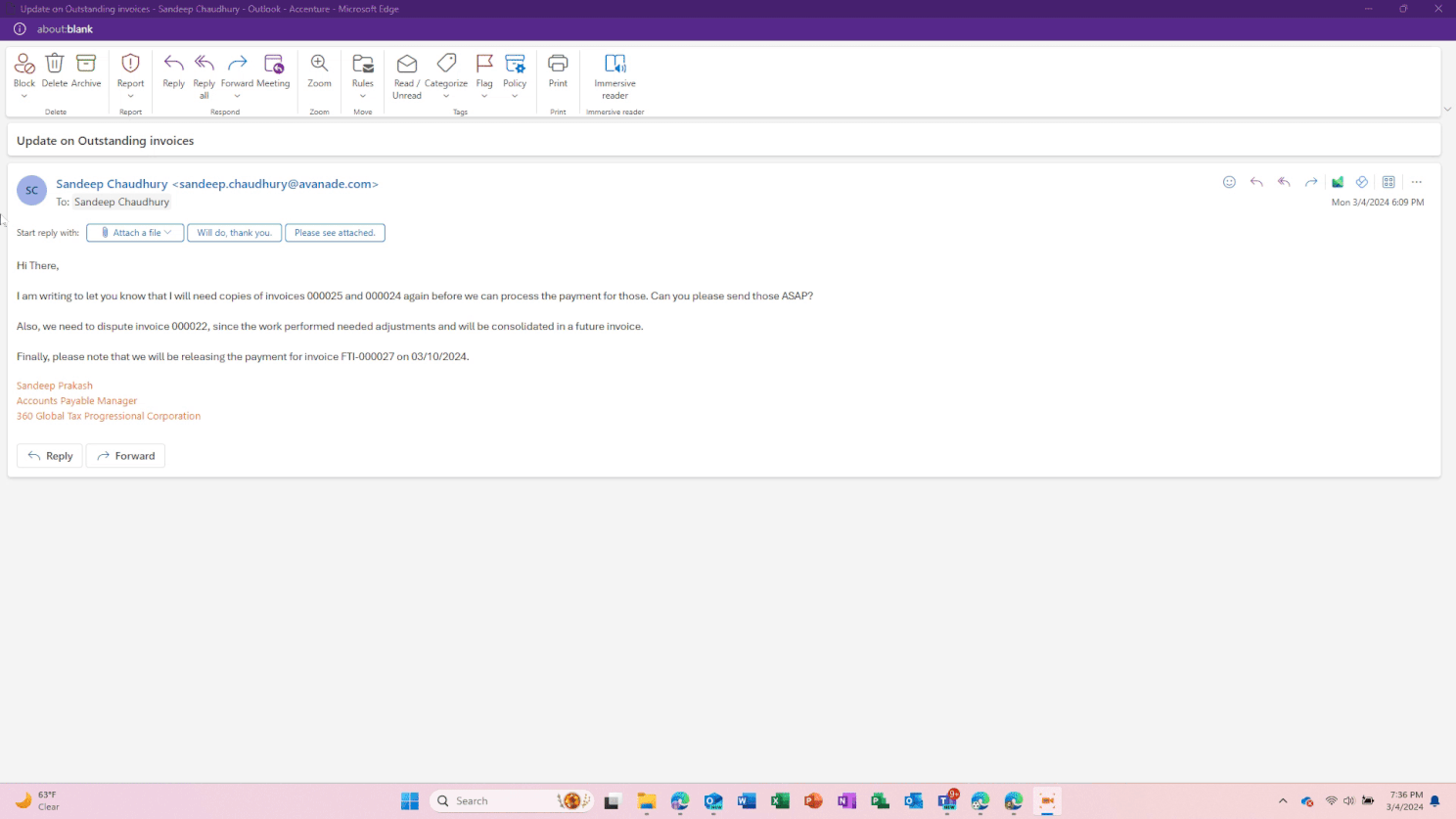Click the Delete trash icon in ribbon
Viewport: 1456px width, 819px height.
55,65
